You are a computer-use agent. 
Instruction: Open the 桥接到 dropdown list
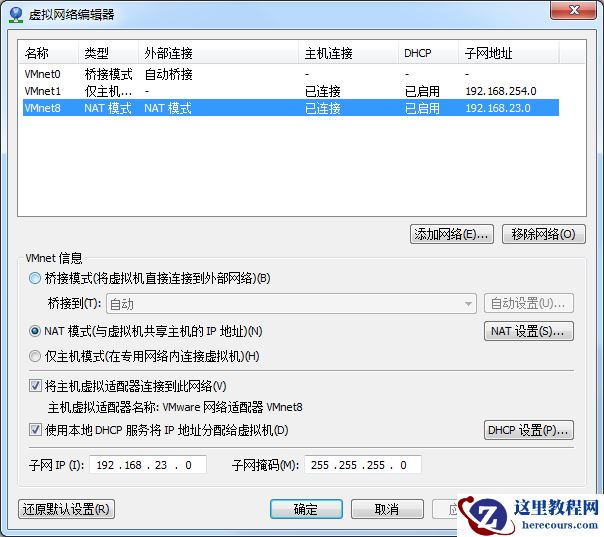tap(291, 304)
